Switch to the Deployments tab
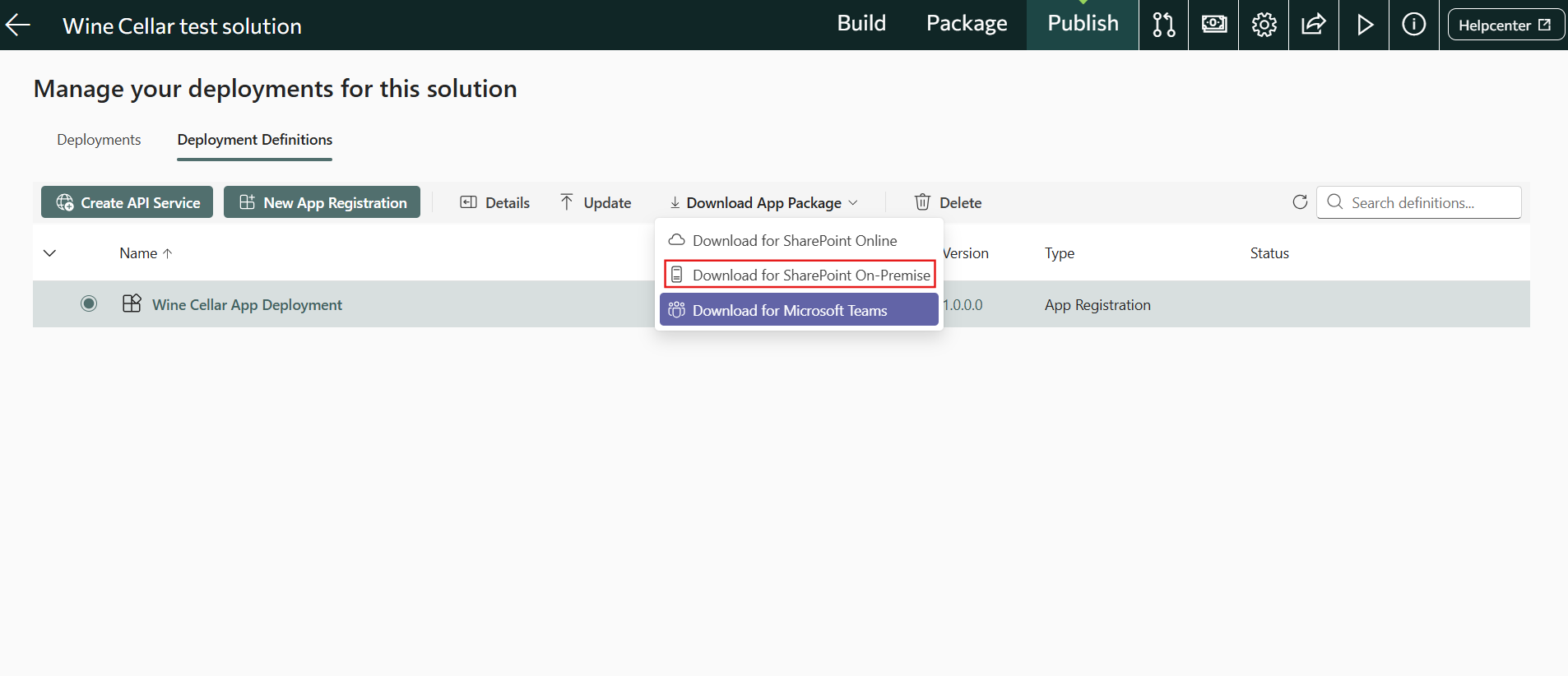Screen dimensions: 1568x676 point(99,140)
